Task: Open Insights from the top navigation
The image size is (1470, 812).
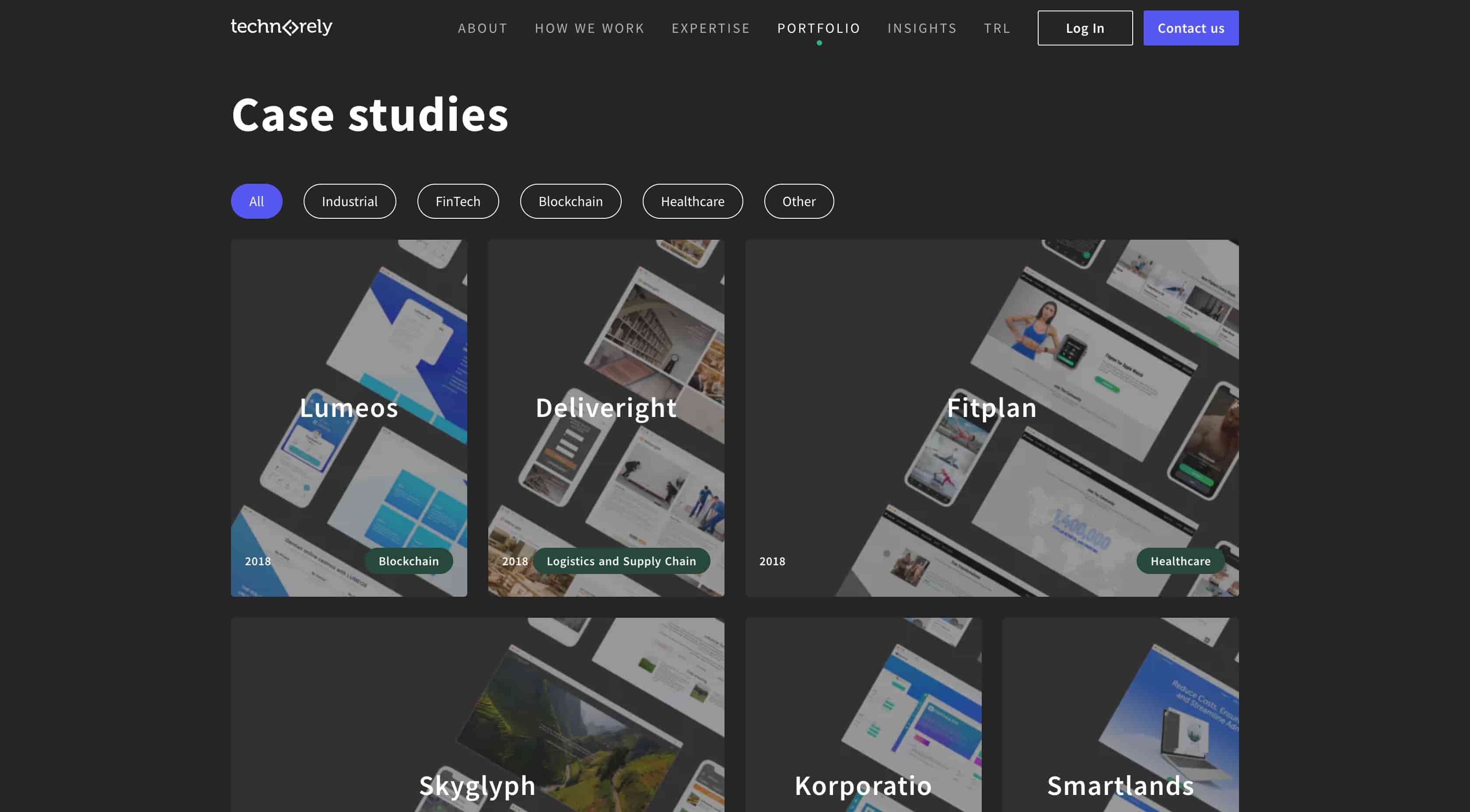Action: [x=922, y=28]
